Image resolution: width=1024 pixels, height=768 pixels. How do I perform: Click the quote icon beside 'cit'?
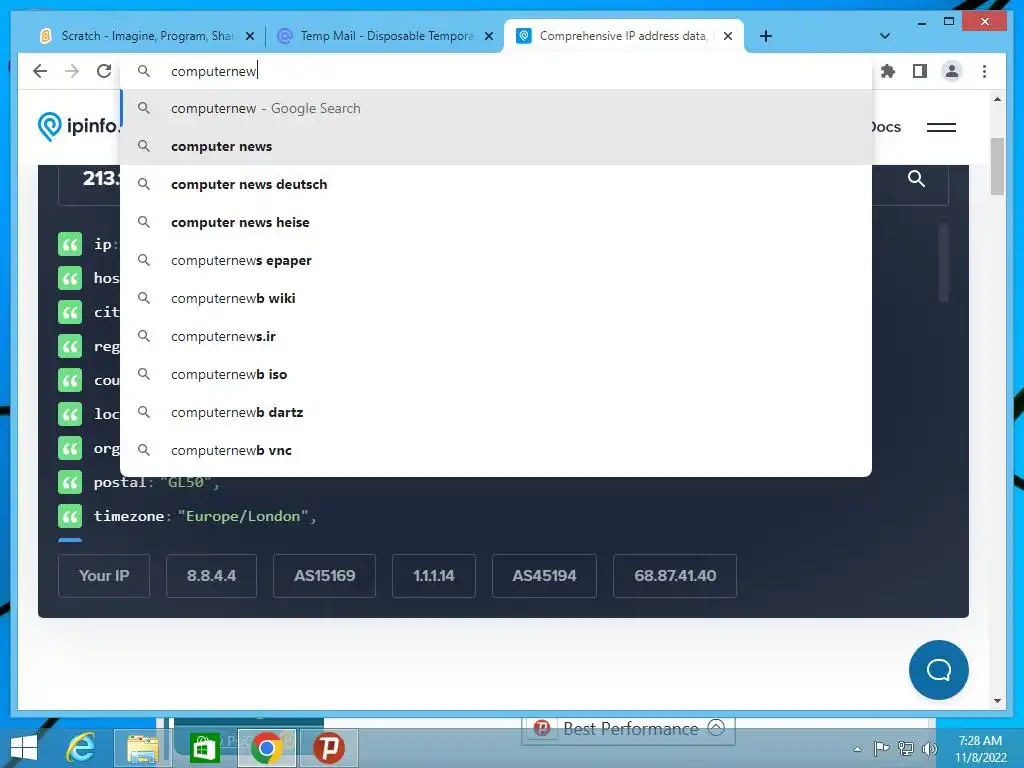pyautogui.click(x=70, y=312)
